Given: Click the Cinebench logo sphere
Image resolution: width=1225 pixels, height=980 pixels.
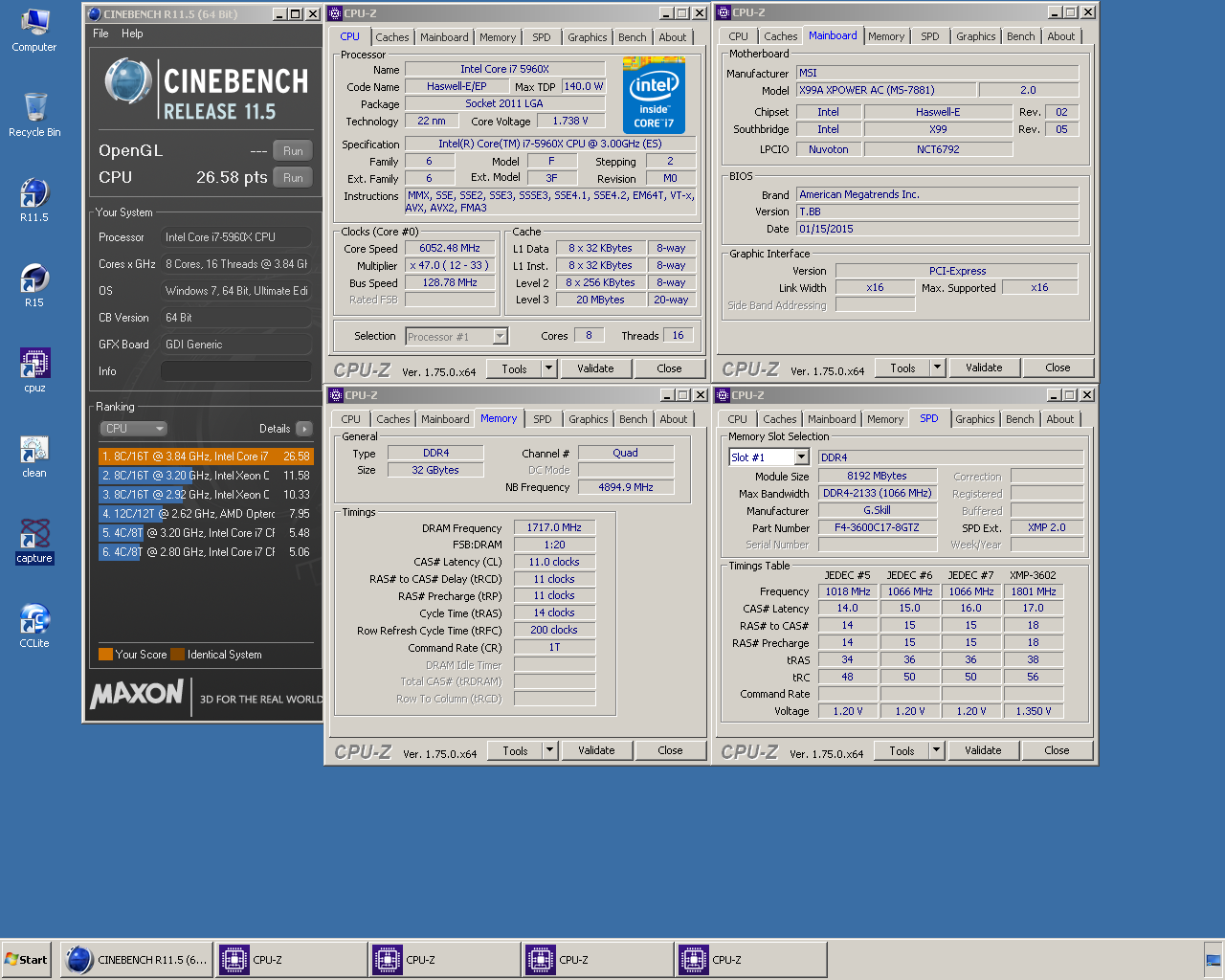Looking at the screenshot, I should pyautogui.click(x=127, y=82).
